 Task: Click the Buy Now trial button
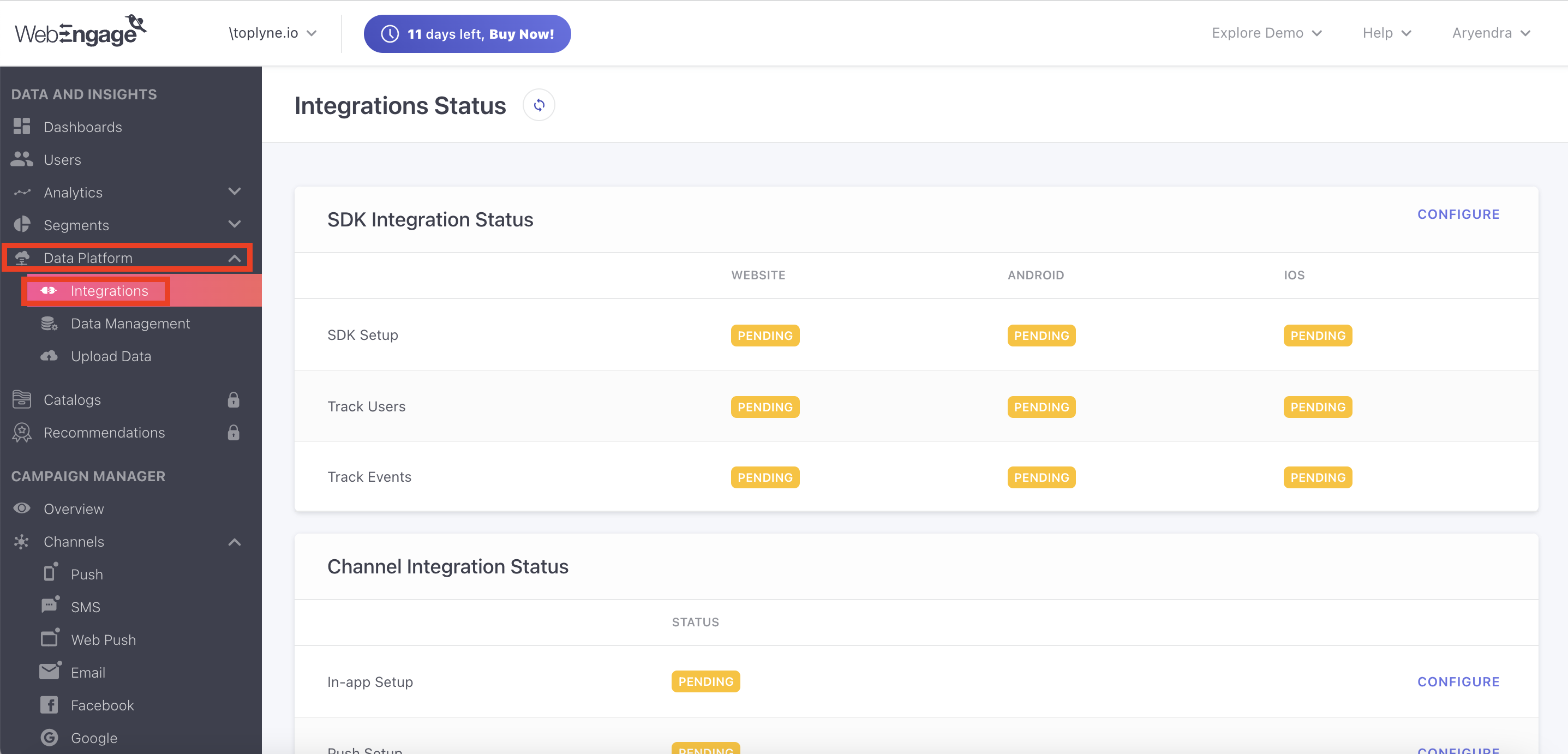467,34
